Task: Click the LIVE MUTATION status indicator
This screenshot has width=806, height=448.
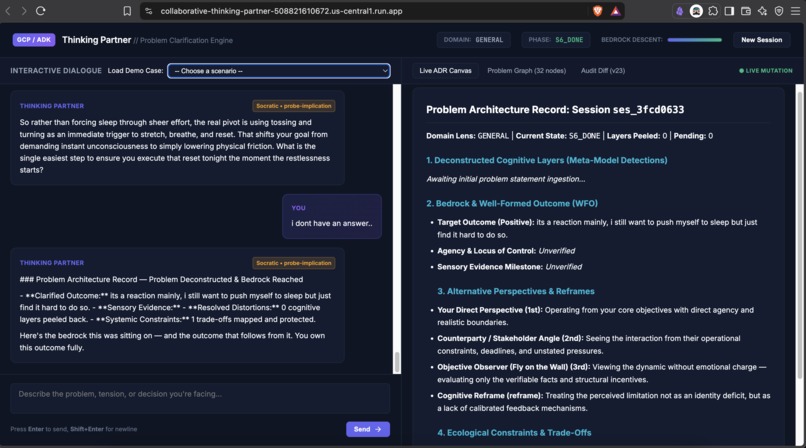Action: 765,70
